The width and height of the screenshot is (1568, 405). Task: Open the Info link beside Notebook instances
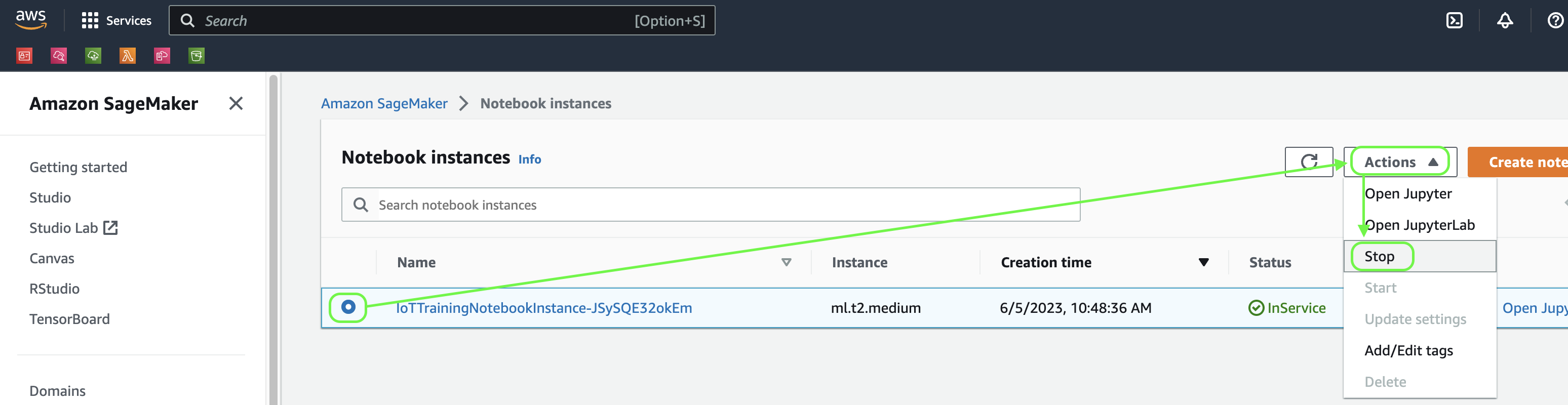pyautogui.click(x=530, y=159)
